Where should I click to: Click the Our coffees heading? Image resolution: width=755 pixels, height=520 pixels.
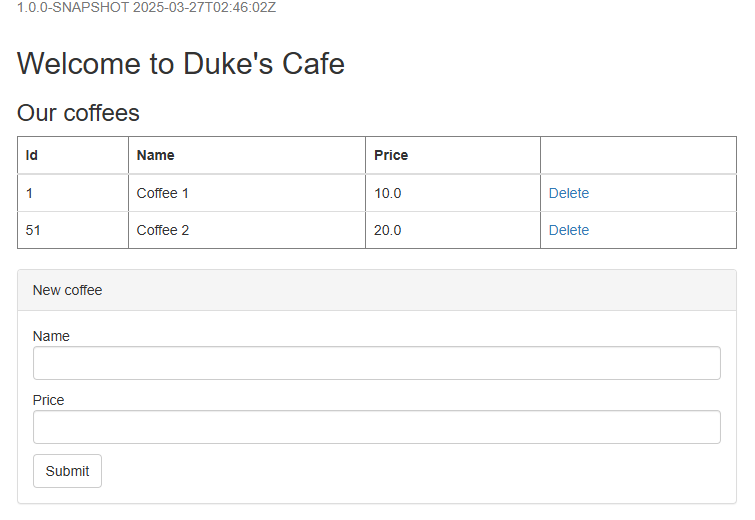[78, 113]
